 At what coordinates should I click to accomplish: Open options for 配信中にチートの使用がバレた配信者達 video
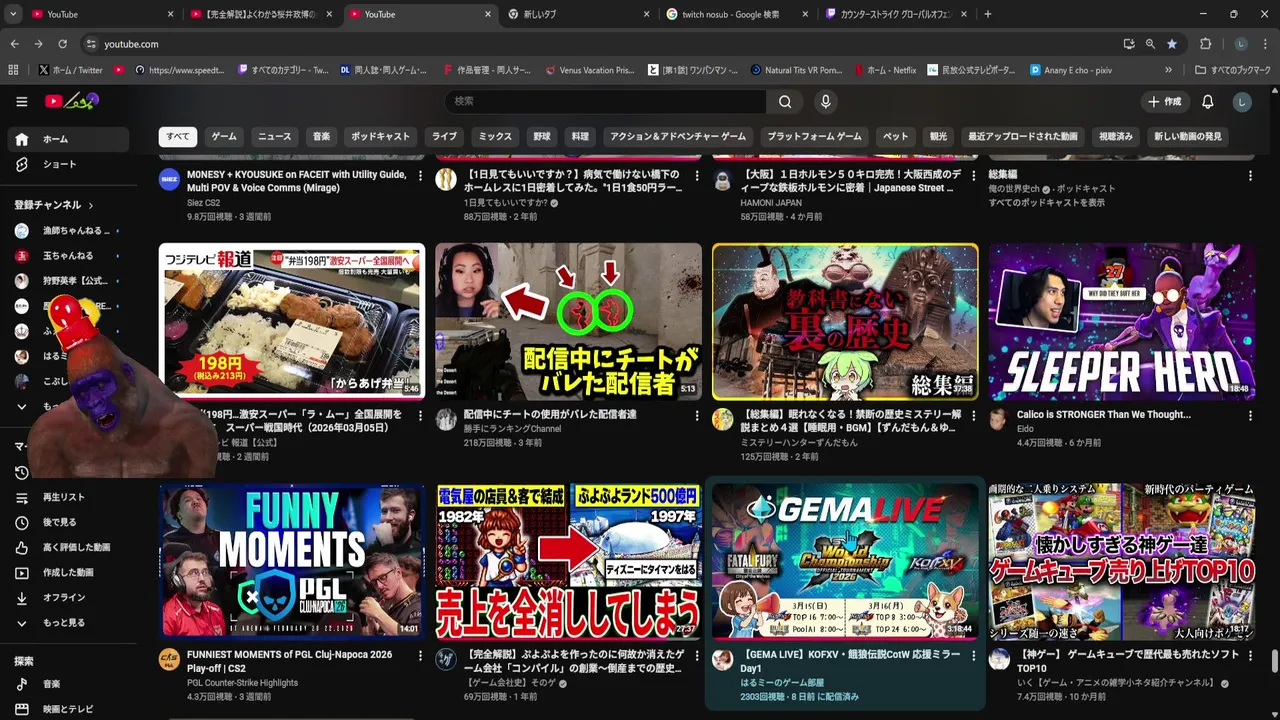[697, 416]
